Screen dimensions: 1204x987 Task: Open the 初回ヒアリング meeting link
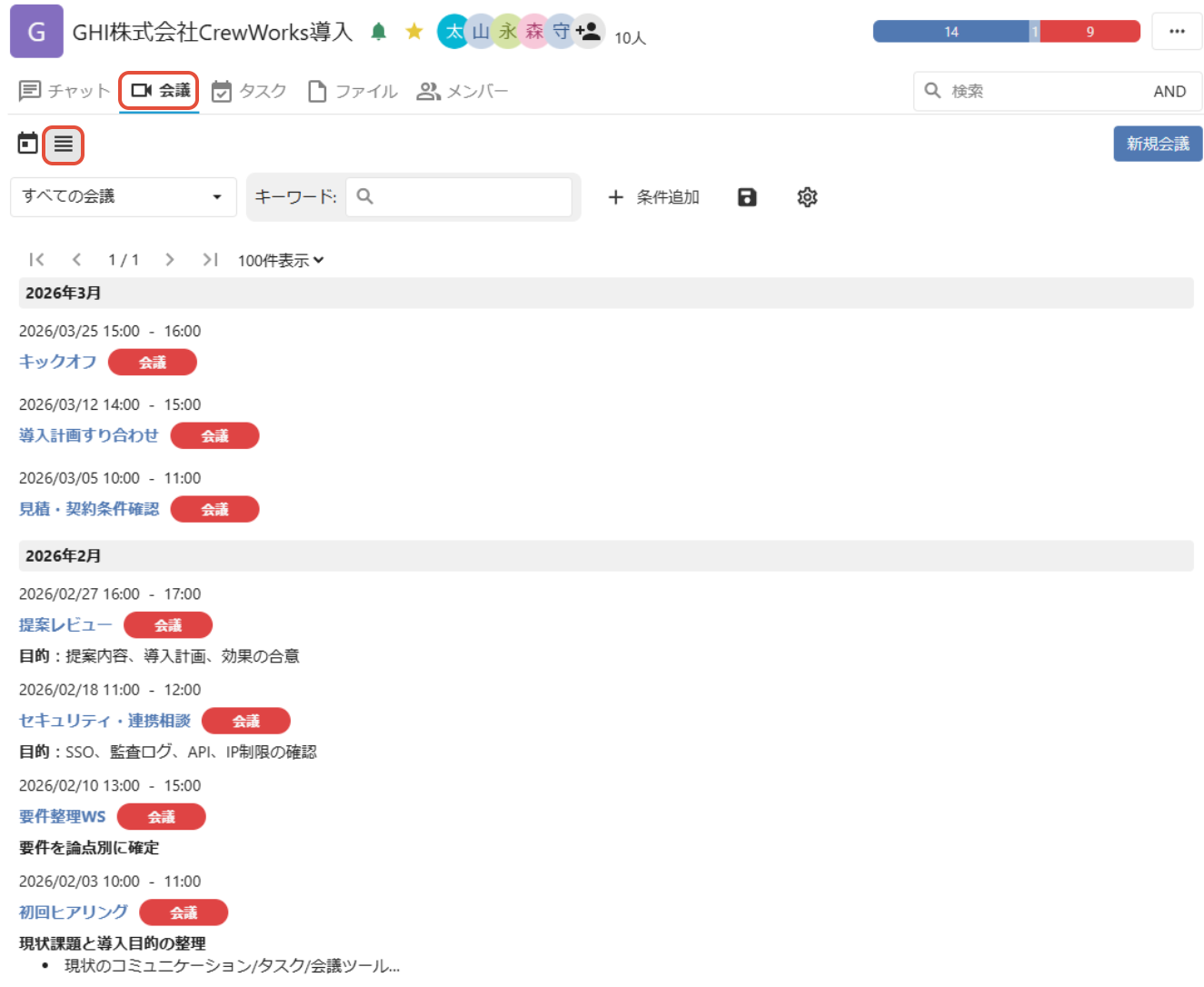74,912
